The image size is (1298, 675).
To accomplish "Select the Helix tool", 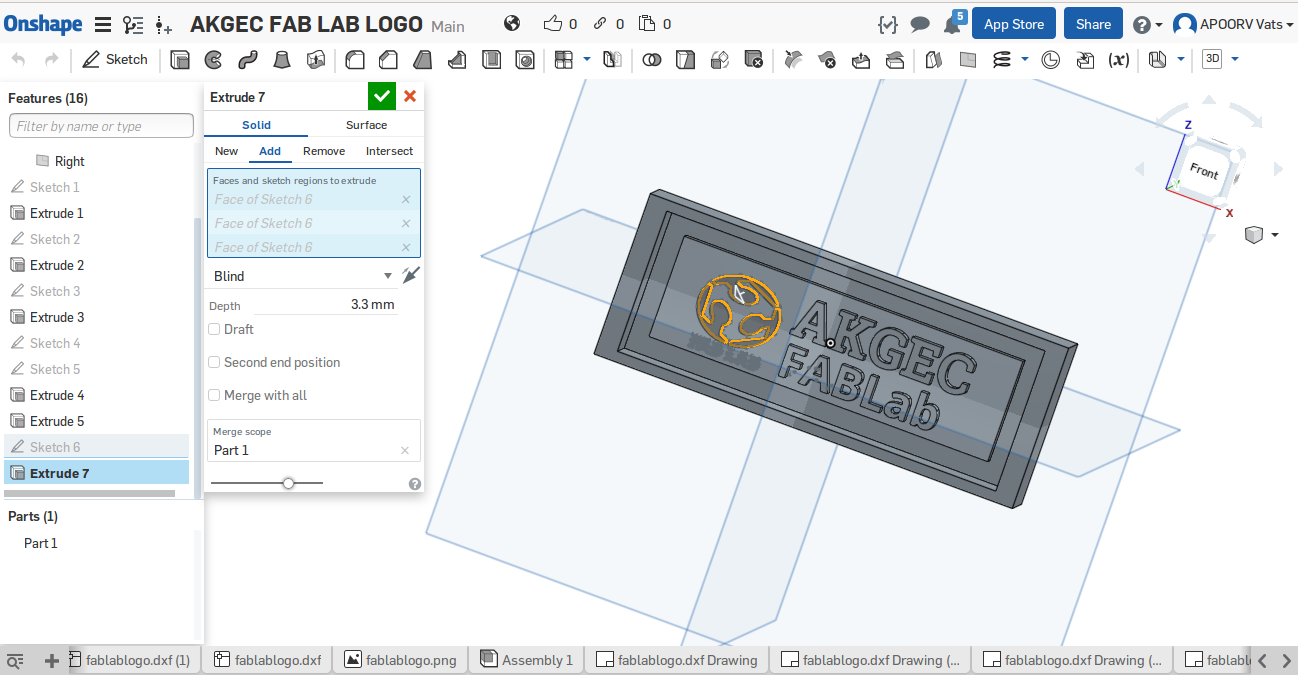I will pyautogui.click(x=1001, y=60).
